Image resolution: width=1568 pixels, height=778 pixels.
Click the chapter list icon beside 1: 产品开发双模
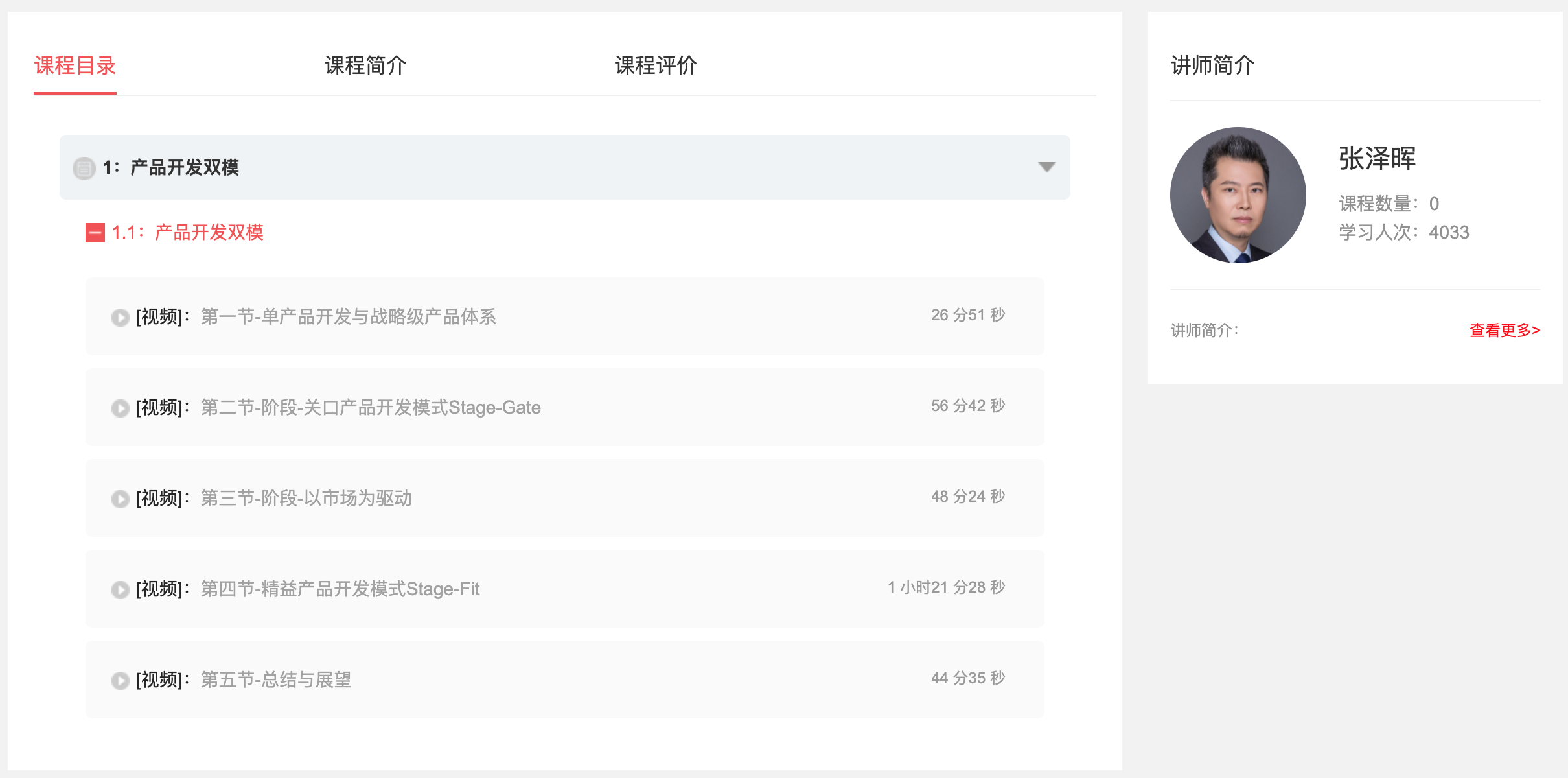84,168
